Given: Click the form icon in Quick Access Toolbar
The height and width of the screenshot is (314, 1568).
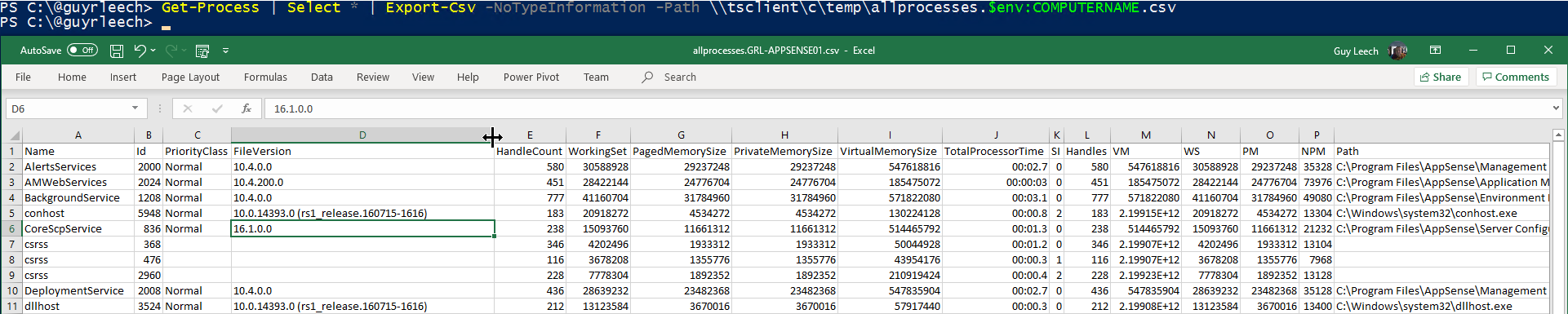Looking at the screenshot, I should click(x=202, y=51).
